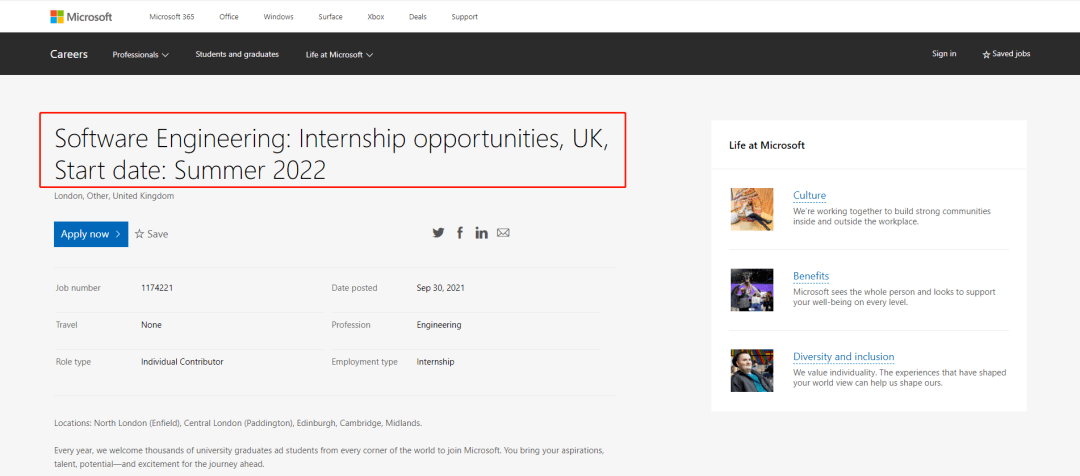Open the Benefits link
The image size is (1080, 476).
811,276
